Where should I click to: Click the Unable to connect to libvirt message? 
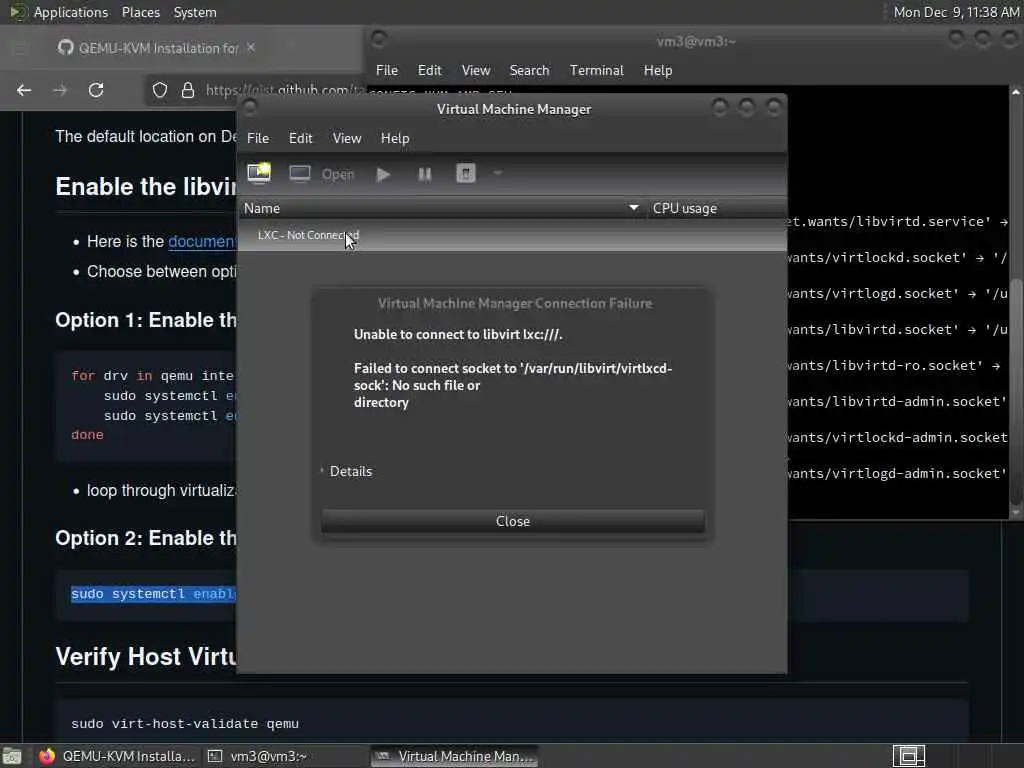458,334
